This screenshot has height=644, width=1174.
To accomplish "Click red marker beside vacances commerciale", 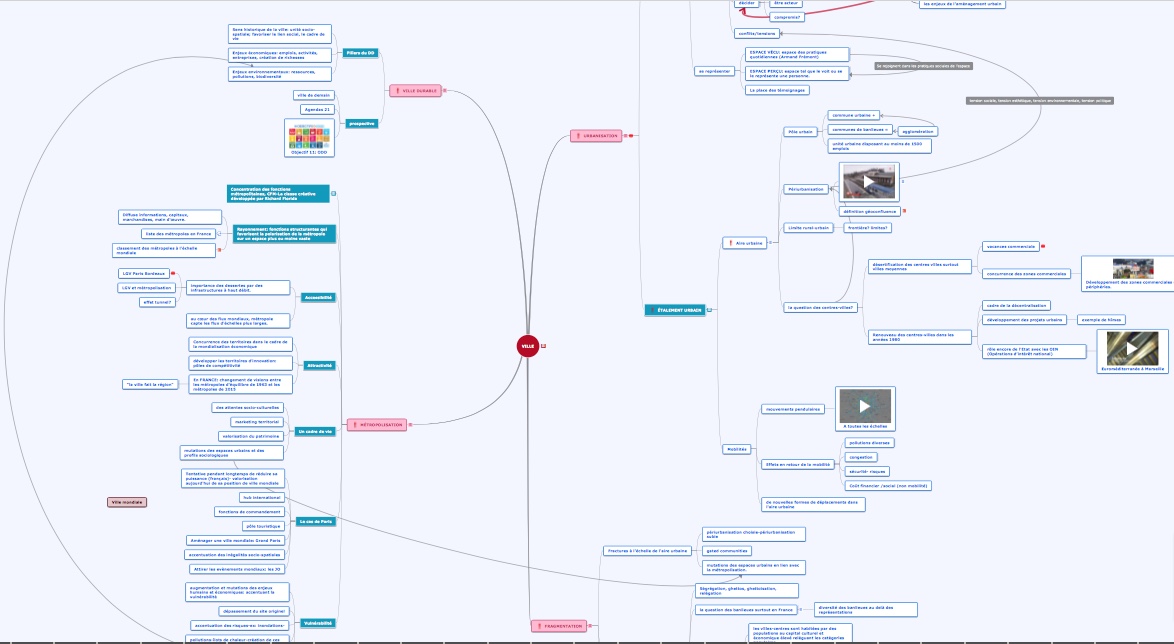I will 1042,246.
